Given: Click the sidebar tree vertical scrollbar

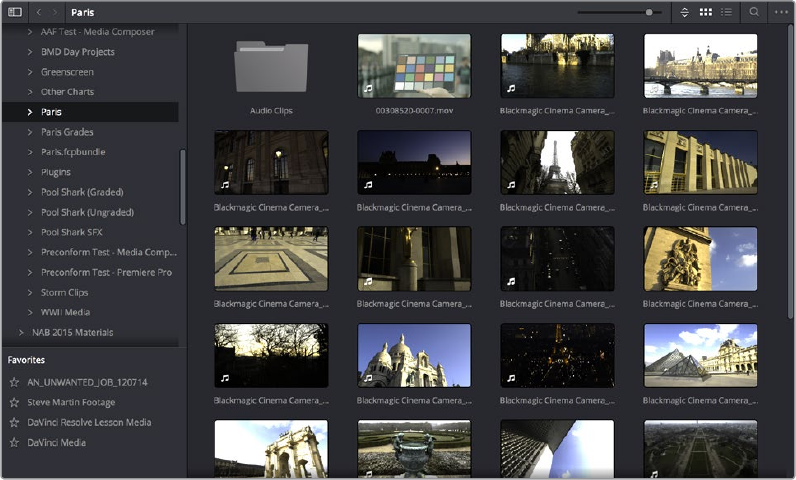Looking at the screenshot, I should coord(182,187).
